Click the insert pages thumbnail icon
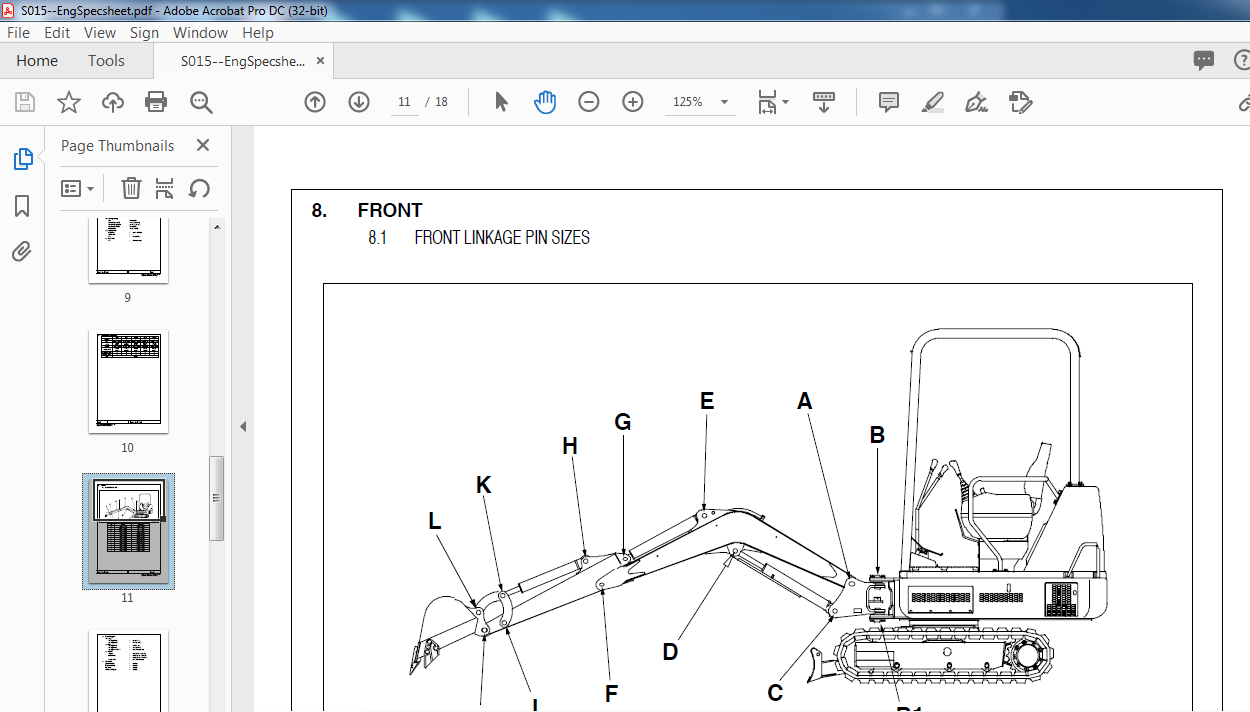This screenshot has height=712, width=1250. tap(165, 188)
